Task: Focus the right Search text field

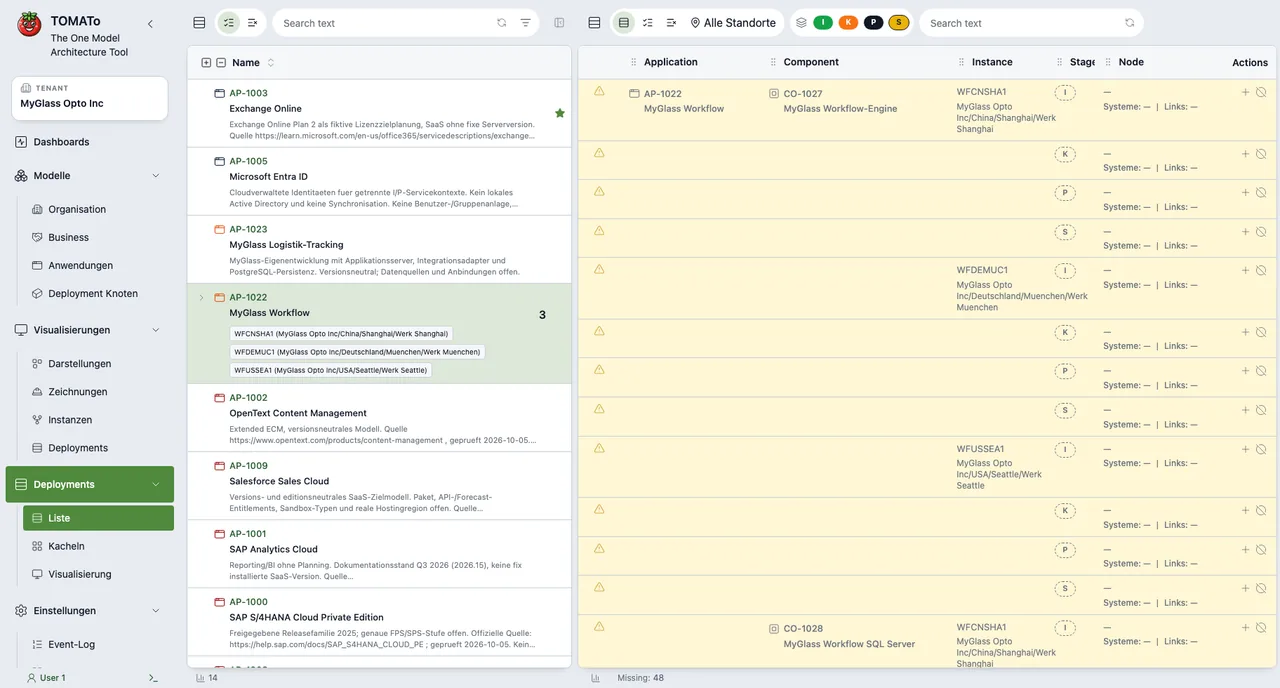Action: click(x=1020, y=23)
